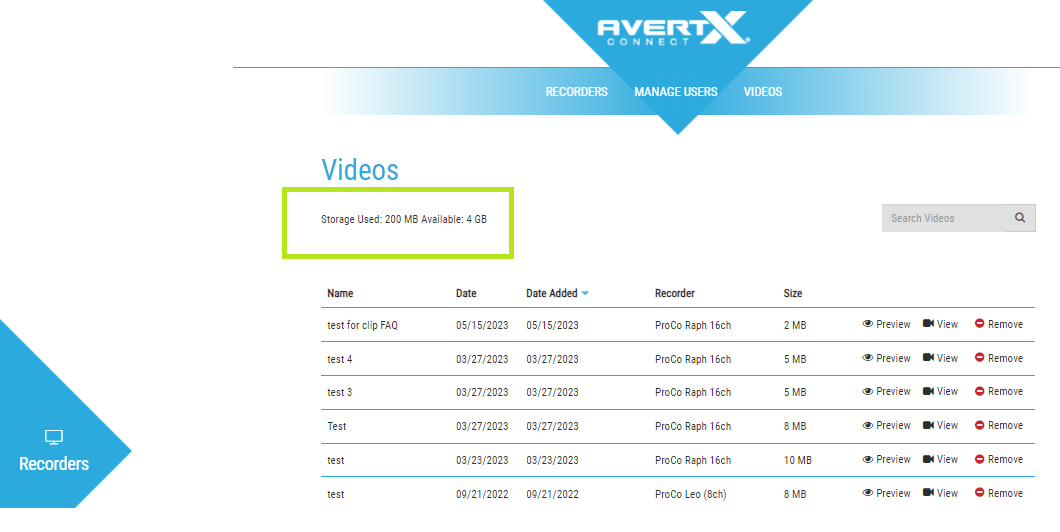This screenshot has height=532, width=1060.
Task: Sort by the Name column header
Action: point(340,293)
